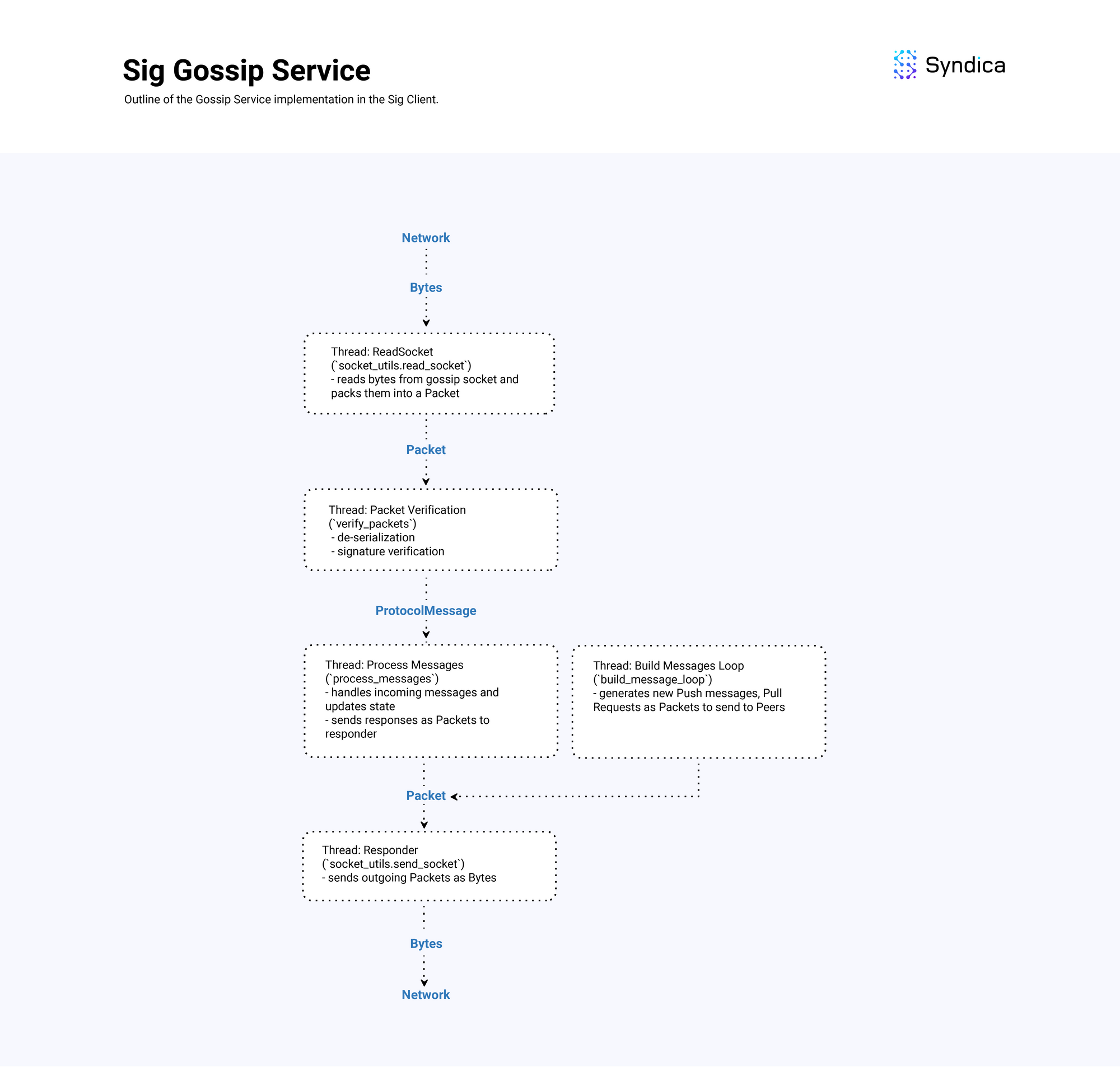
Task: Click the Packet label under ReadSocket
Action: (x=426, y=450)
